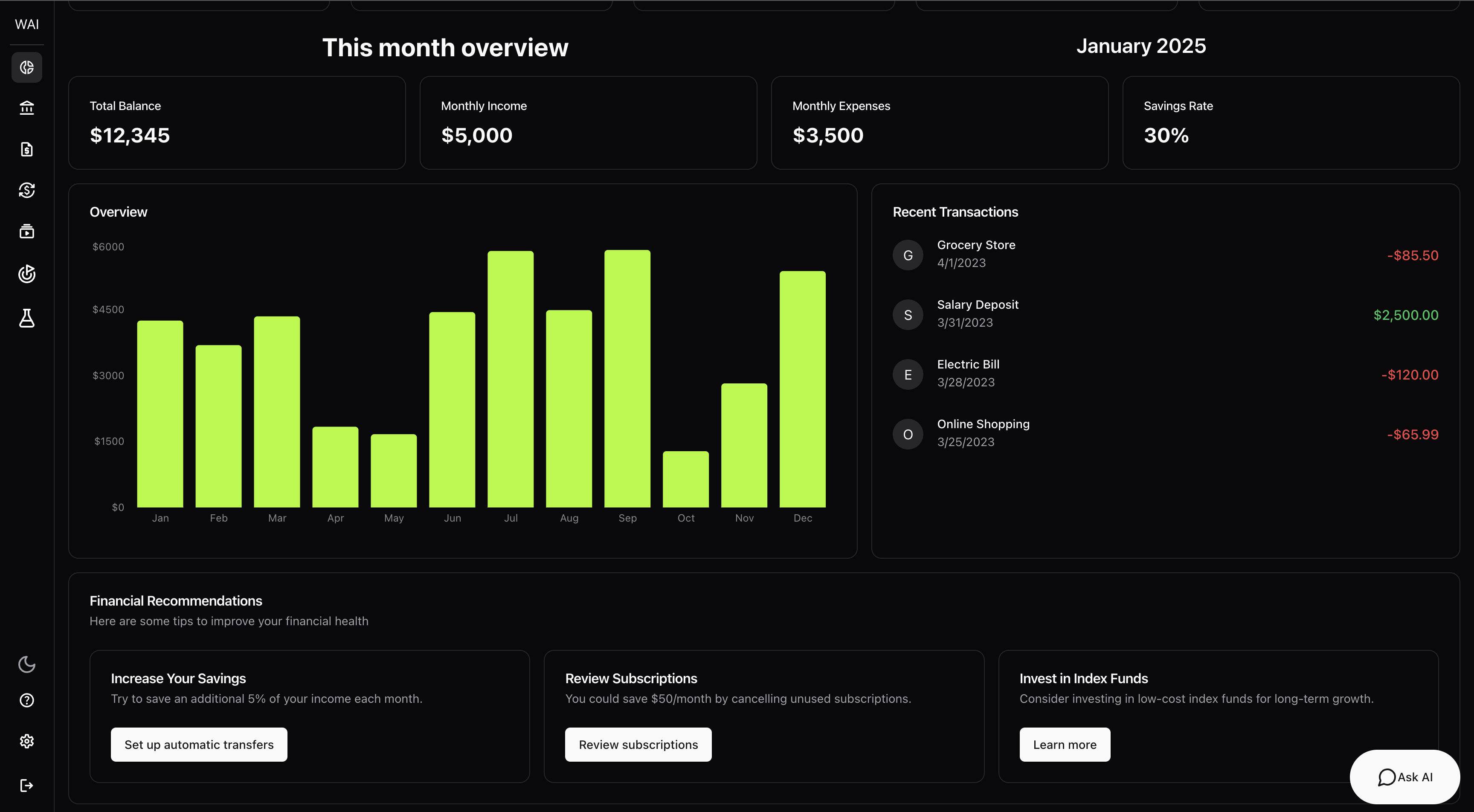The height and width of the screenshot is (812, 1474).
Task: Open the dashboard pie chart sidebar icon
Action: click(27, 67)
